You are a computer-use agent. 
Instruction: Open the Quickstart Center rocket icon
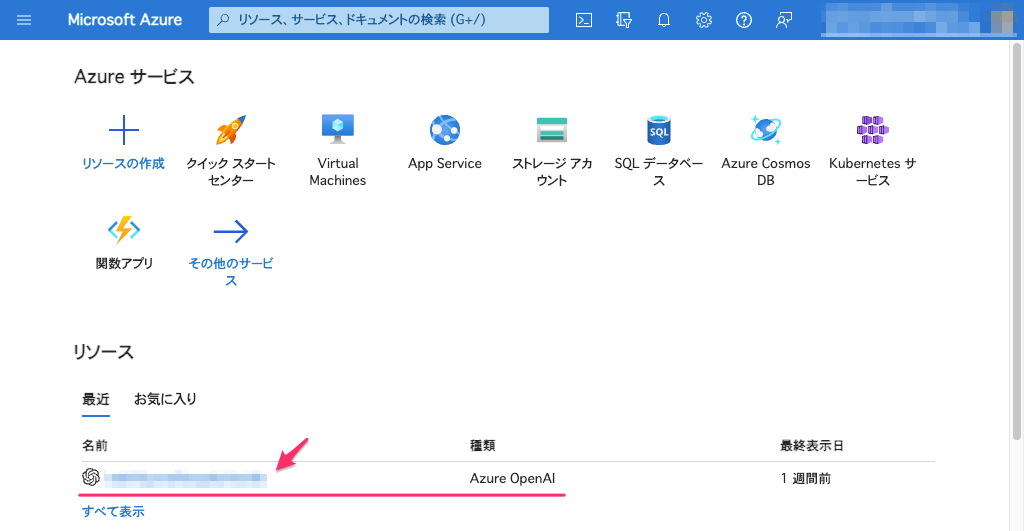tap(231, 130)
